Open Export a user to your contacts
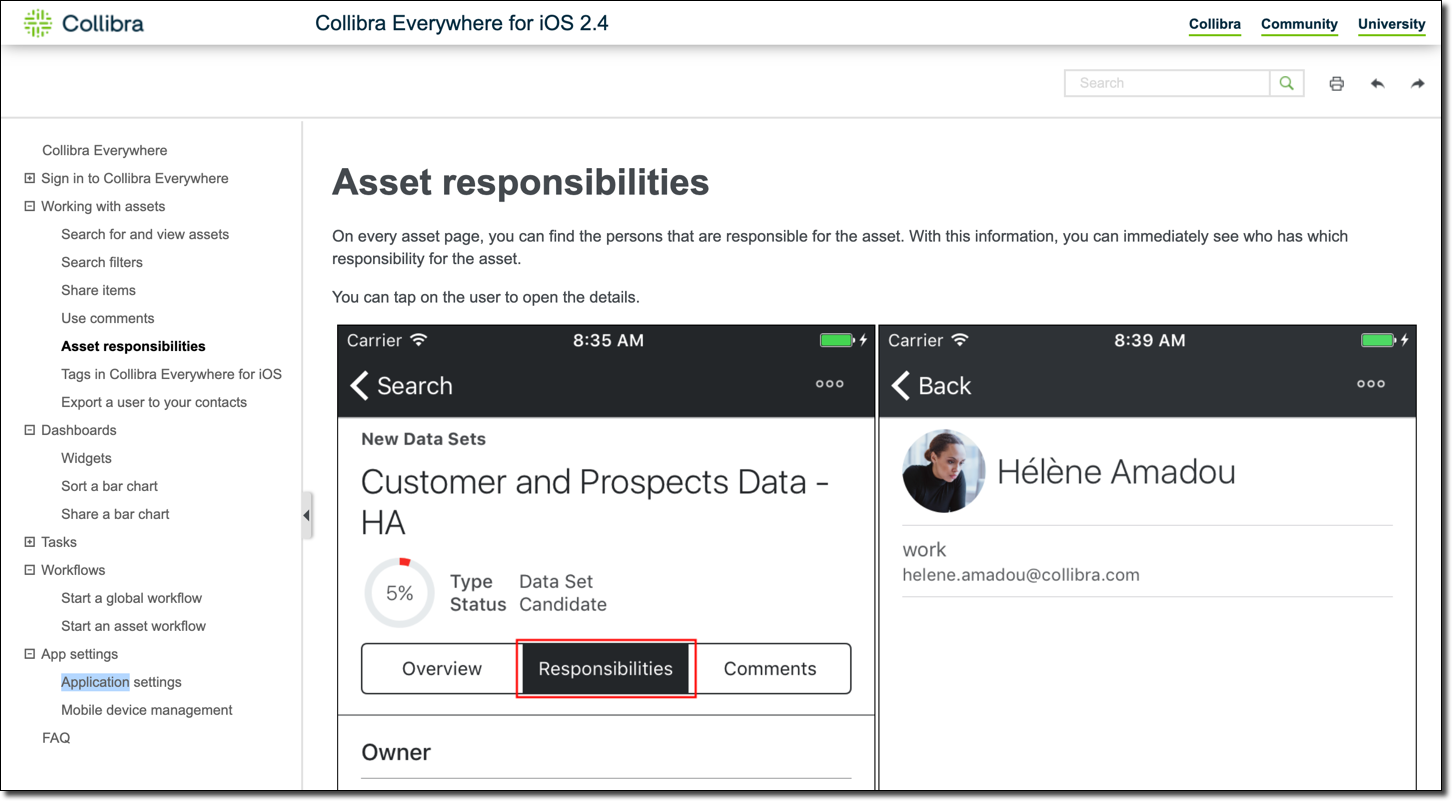This screenshot has width=1452, height=801. point(154,403)
